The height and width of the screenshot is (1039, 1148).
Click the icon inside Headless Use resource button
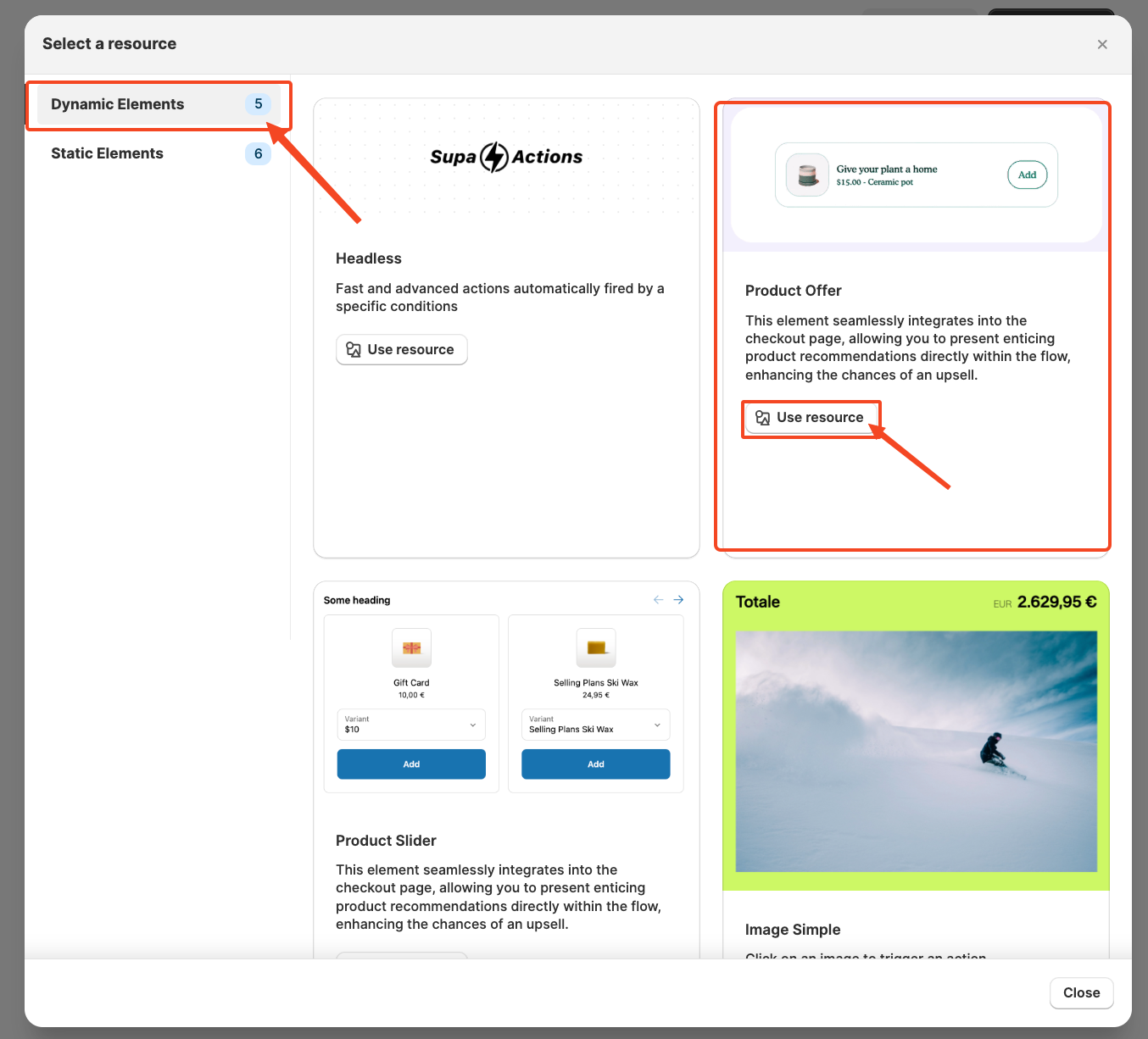pos(354,349)
